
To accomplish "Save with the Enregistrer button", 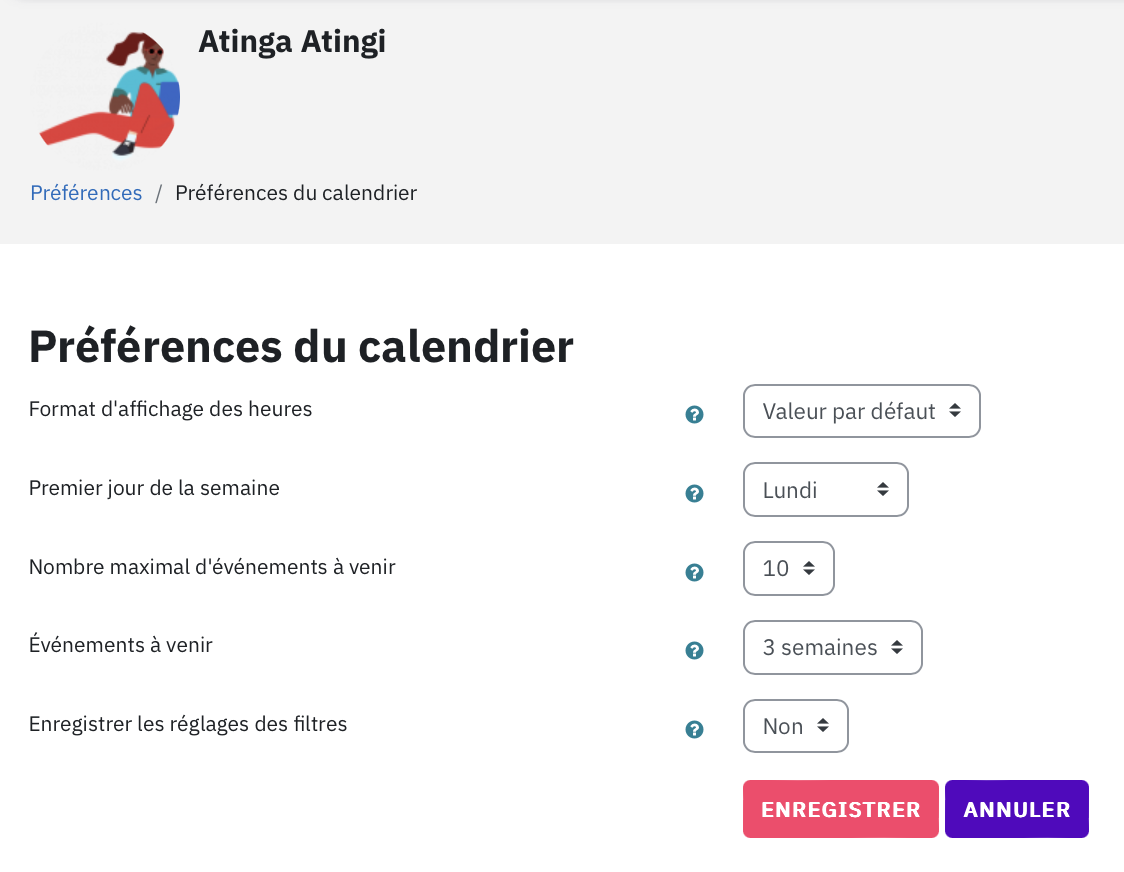I will (840, 809).
